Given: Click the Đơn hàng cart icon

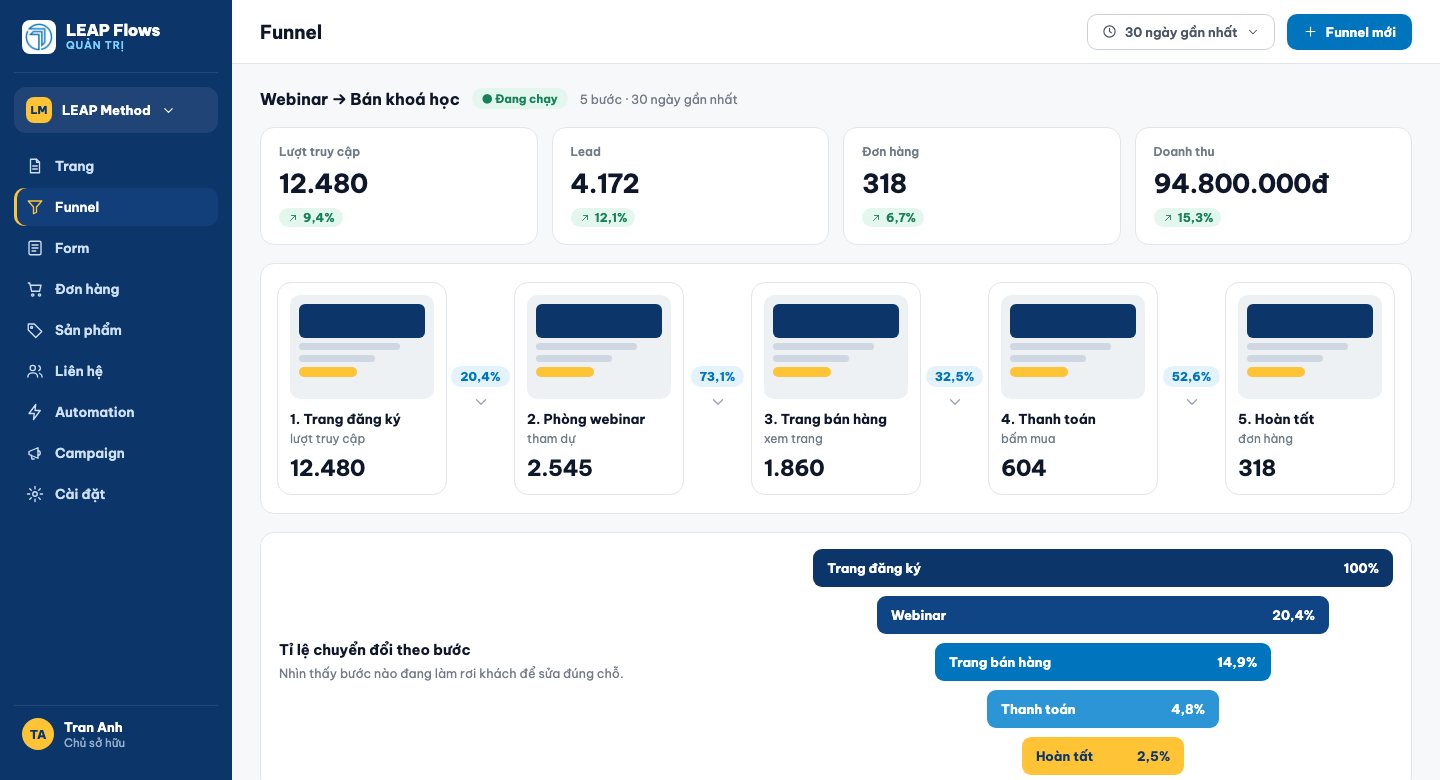Looking at the screenshot, I should pos(35,289).
